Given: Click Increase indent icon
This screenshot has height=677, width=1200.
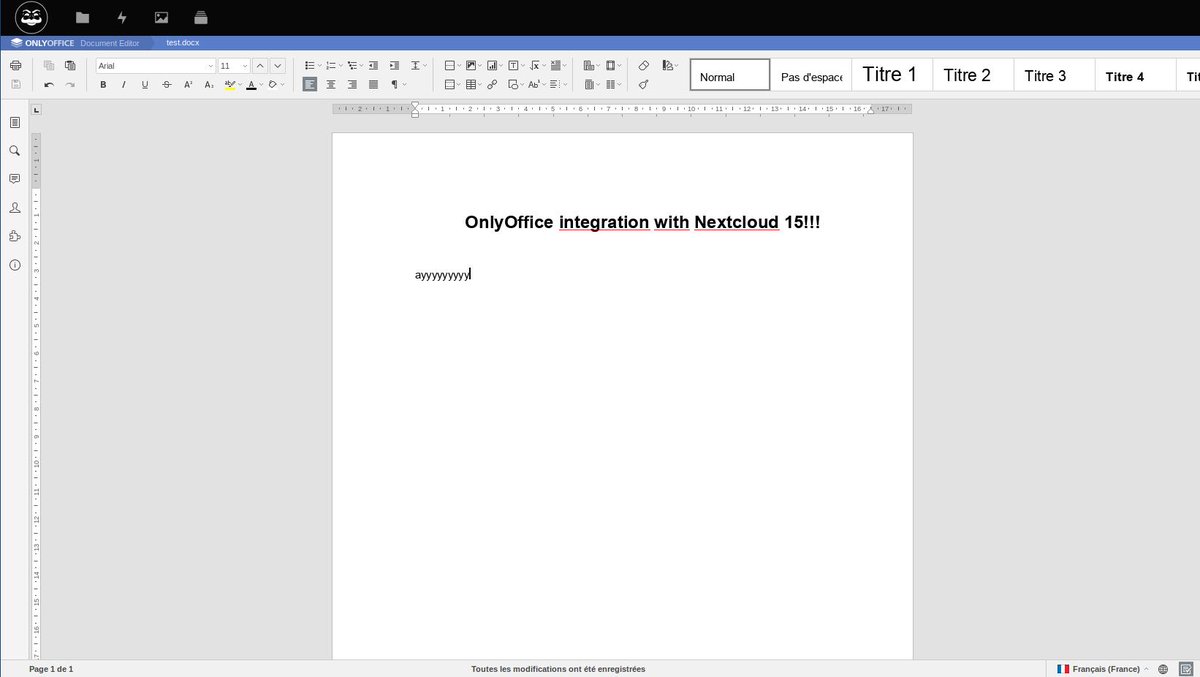Looking at the screenshot, I should [x=394, y=66].
